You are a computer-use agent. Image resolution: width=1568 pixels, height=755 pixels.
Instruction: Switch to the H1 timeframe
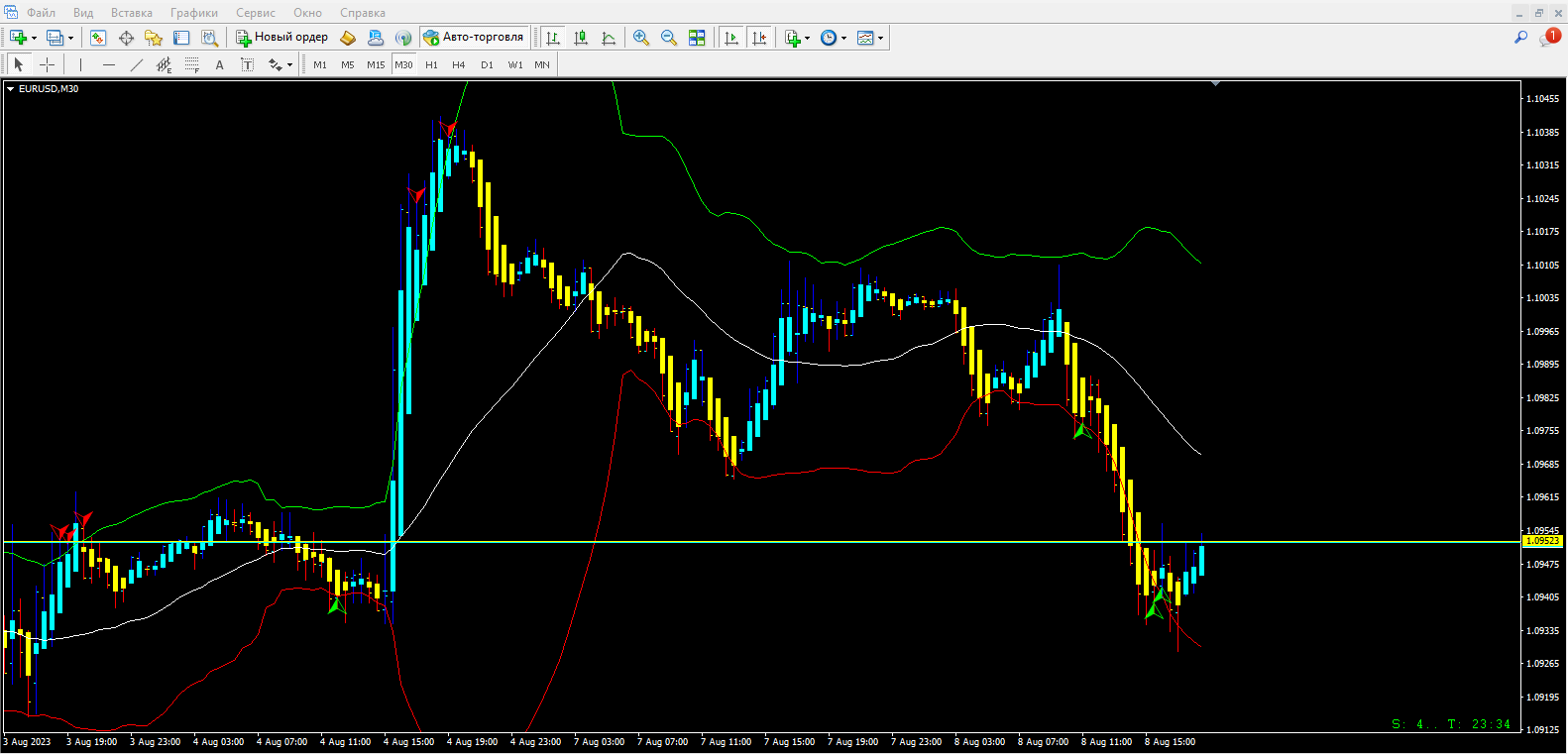click(431, 64)
